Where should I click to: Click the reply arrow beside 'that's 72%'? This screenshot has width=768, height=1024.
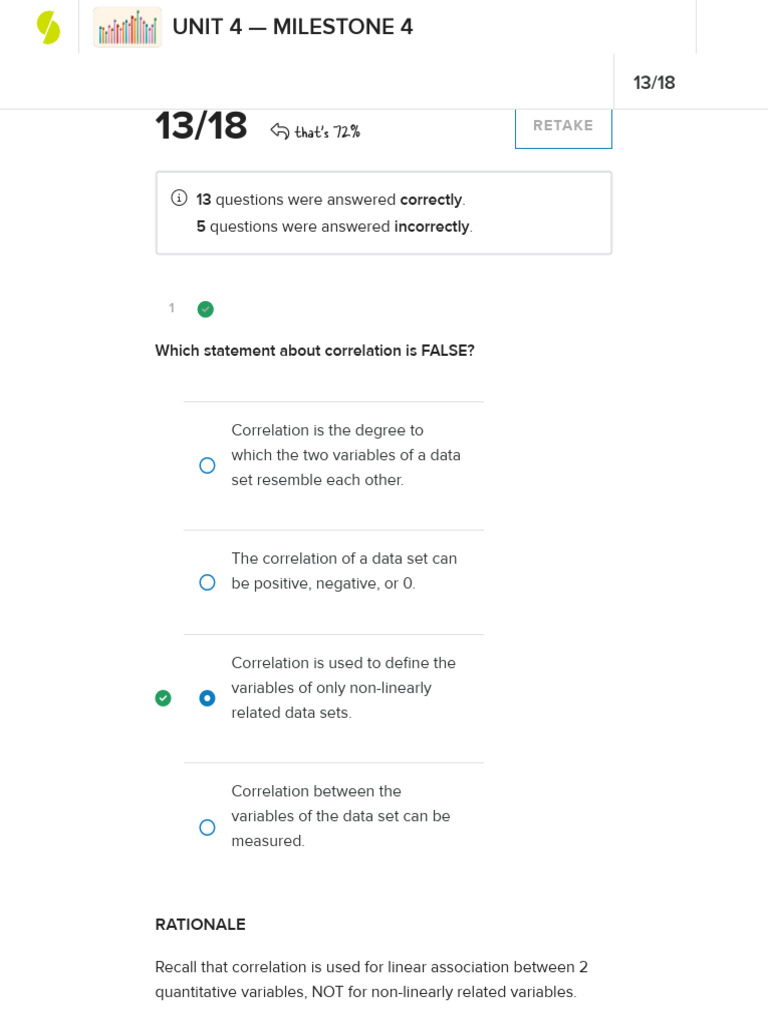coord(280,131)
